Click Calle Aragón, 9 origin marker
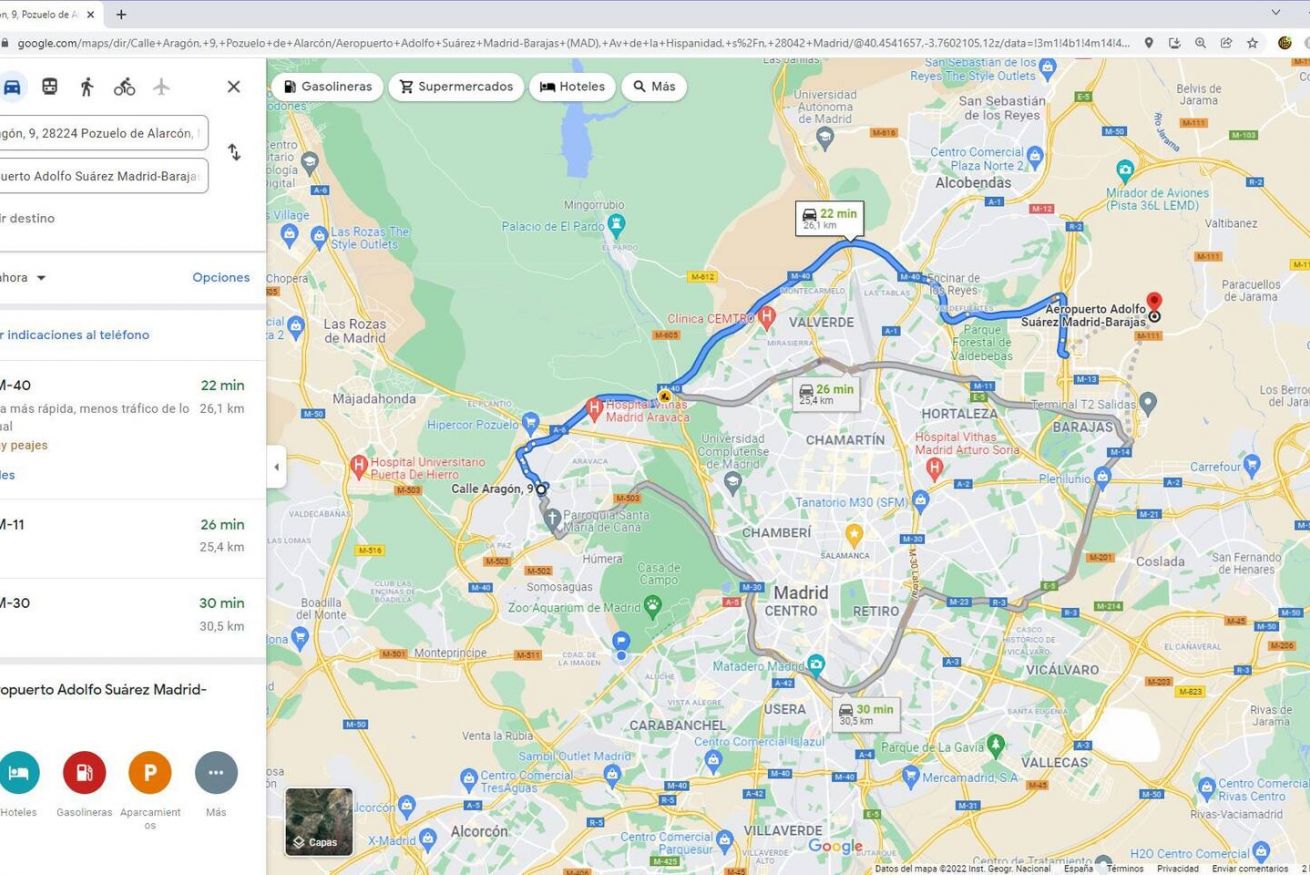 (541, 489)
